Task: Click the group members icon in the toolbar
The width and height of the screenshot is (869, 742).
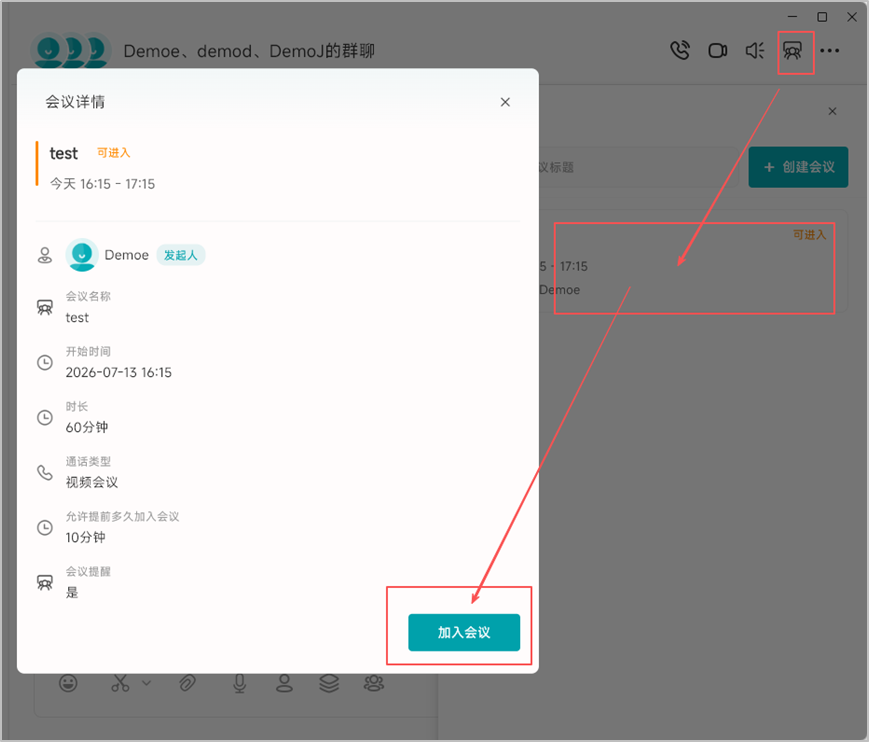Action: [x=374, y=683]
